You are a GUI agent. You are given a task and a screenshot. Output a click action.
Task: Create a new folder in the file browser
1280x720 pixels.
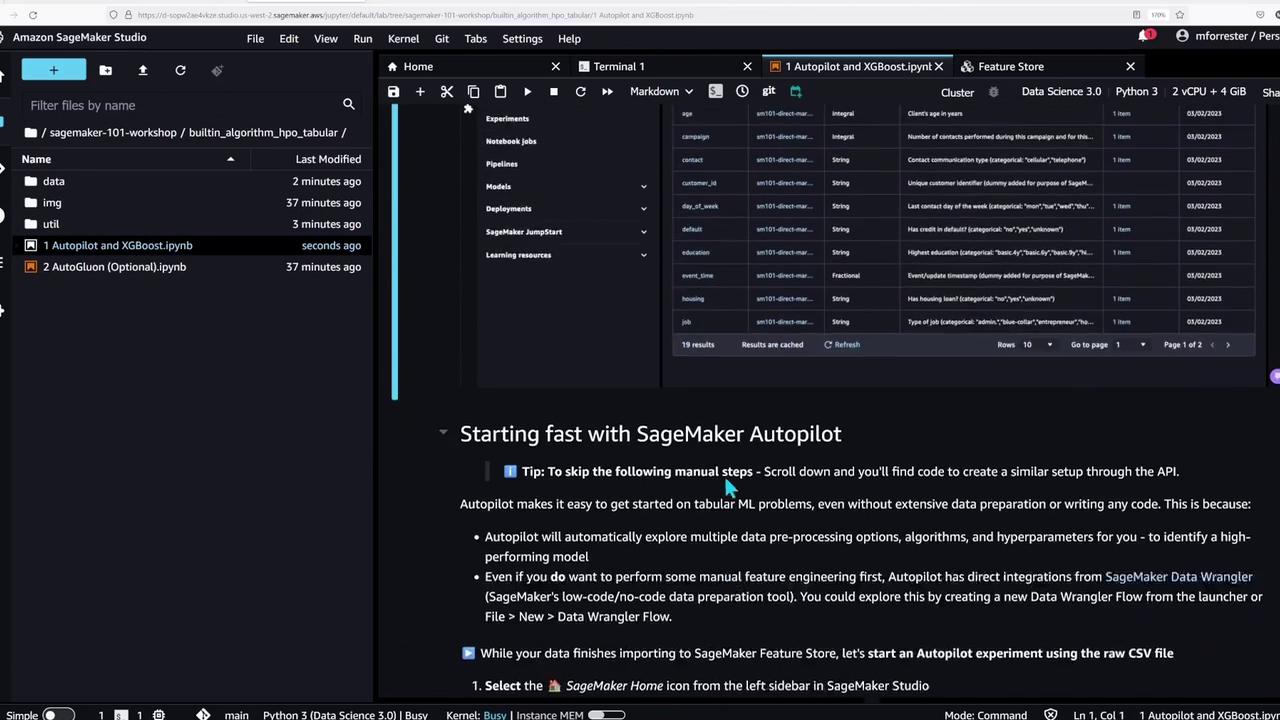(105, 70)
